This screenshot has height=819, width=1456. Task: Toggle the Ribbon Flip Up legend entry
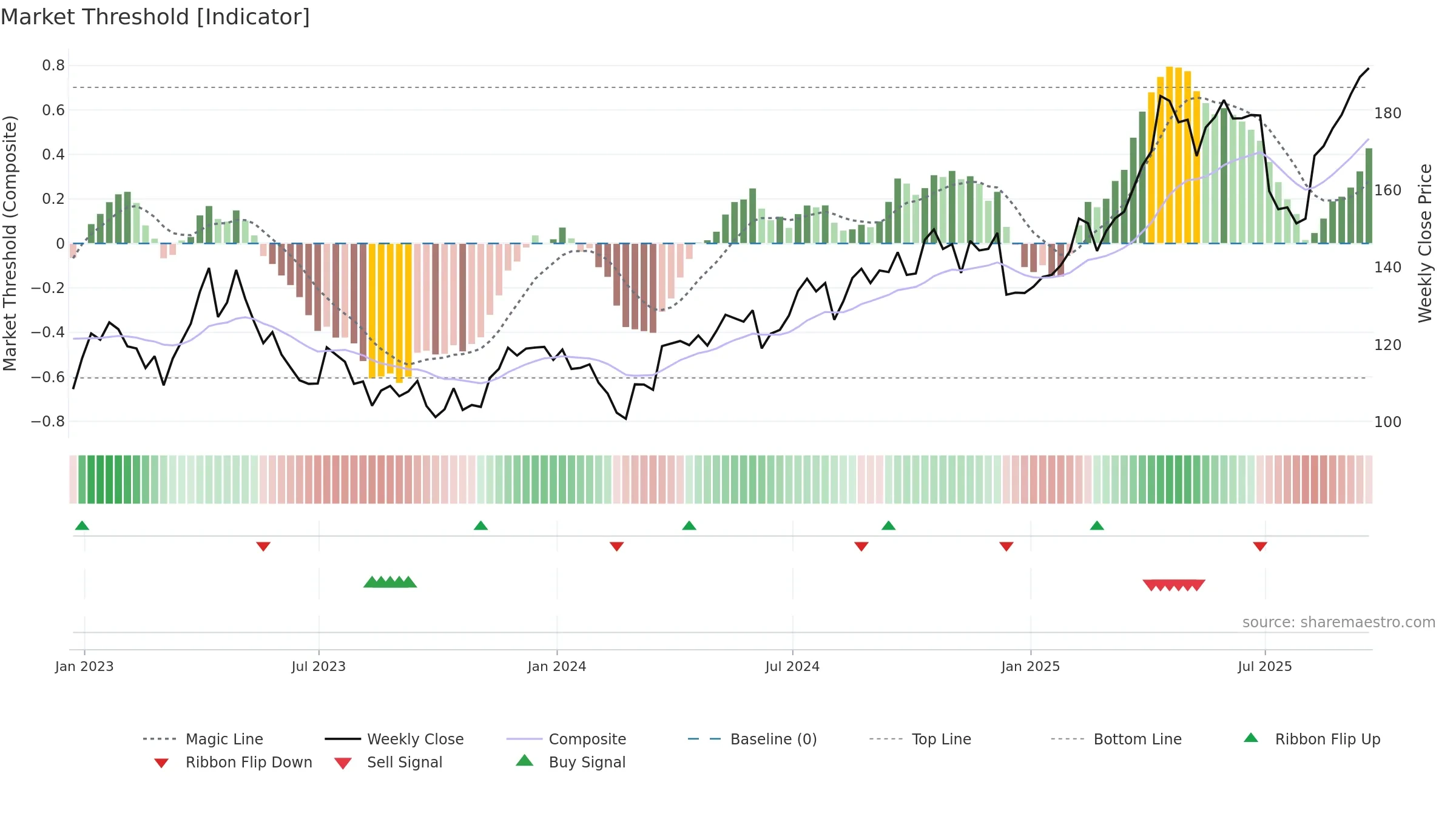[1312, 739]
